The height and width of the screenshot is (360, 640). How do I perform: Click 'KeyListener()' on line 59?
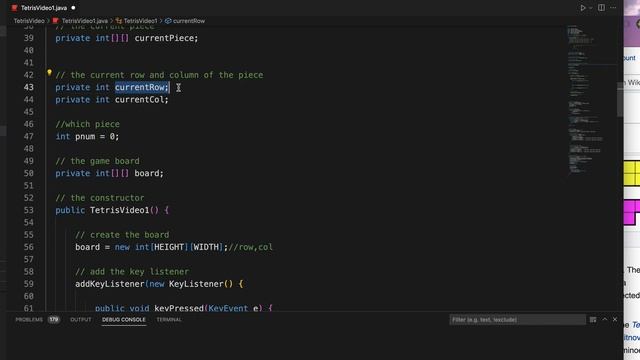[x=201, y=284]
